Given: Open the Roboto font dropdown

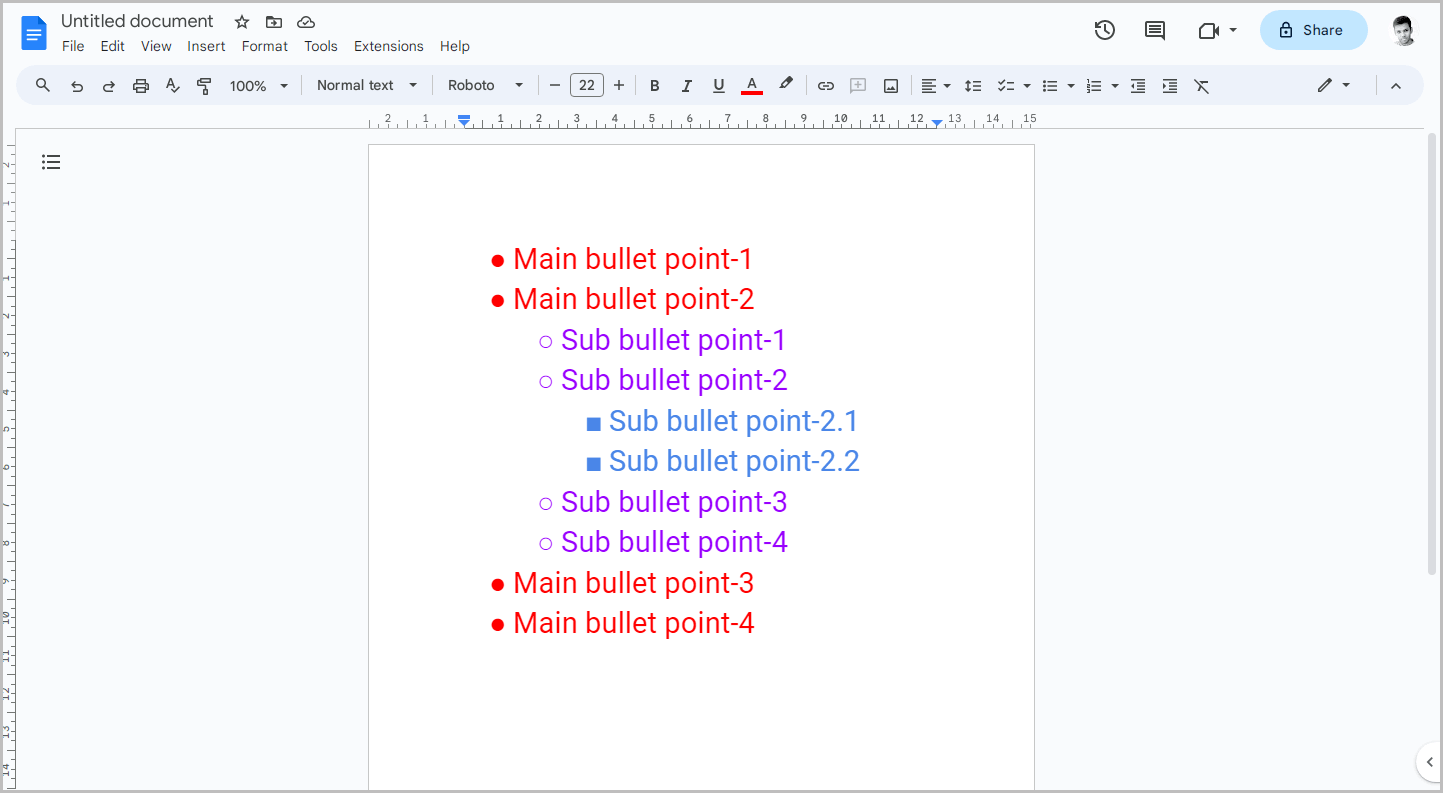Looking at the screenshot, I should [x=486, y=86].
